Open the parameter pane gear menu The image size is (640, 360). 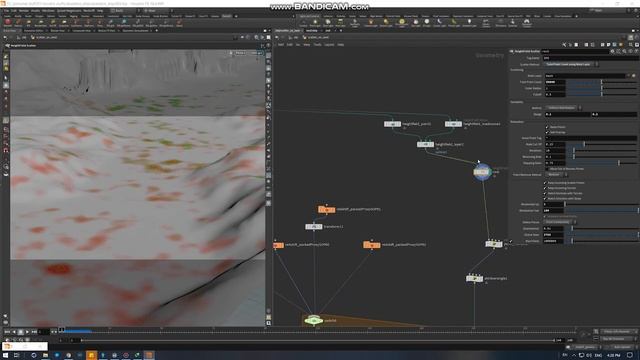tap(612, 51)
